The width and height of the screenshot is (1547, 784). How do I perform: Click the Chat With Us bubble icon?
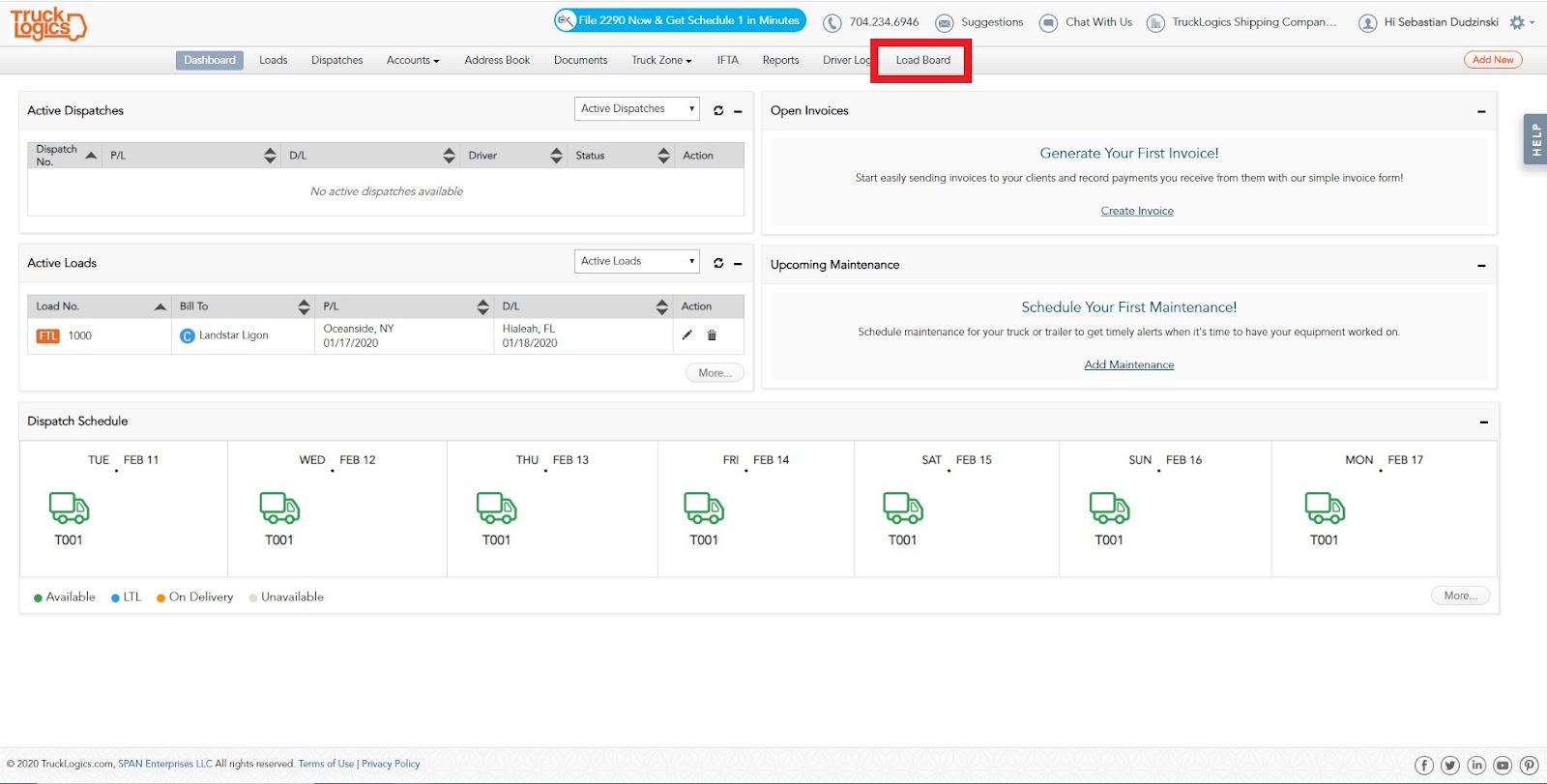(x=1048, y=22)
